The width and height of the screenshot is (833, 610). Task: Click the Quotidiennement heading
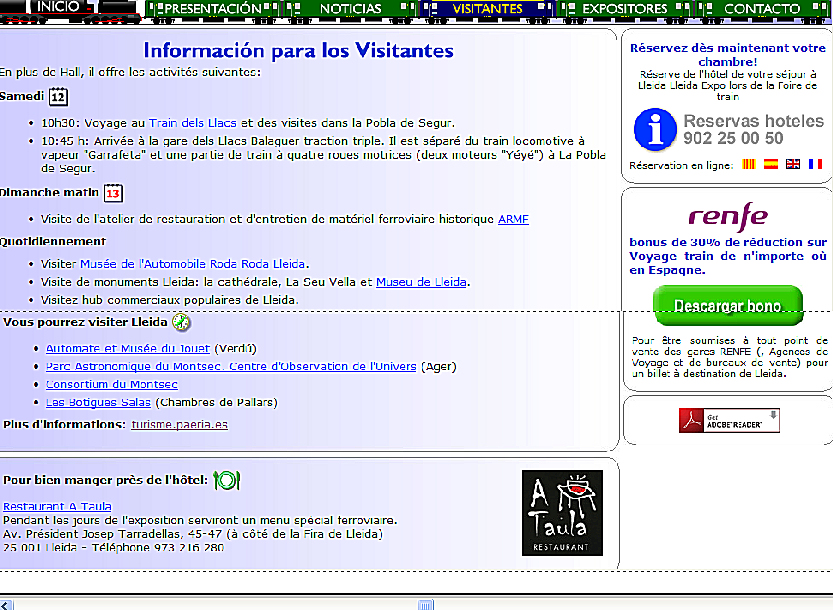click(53, 242)
